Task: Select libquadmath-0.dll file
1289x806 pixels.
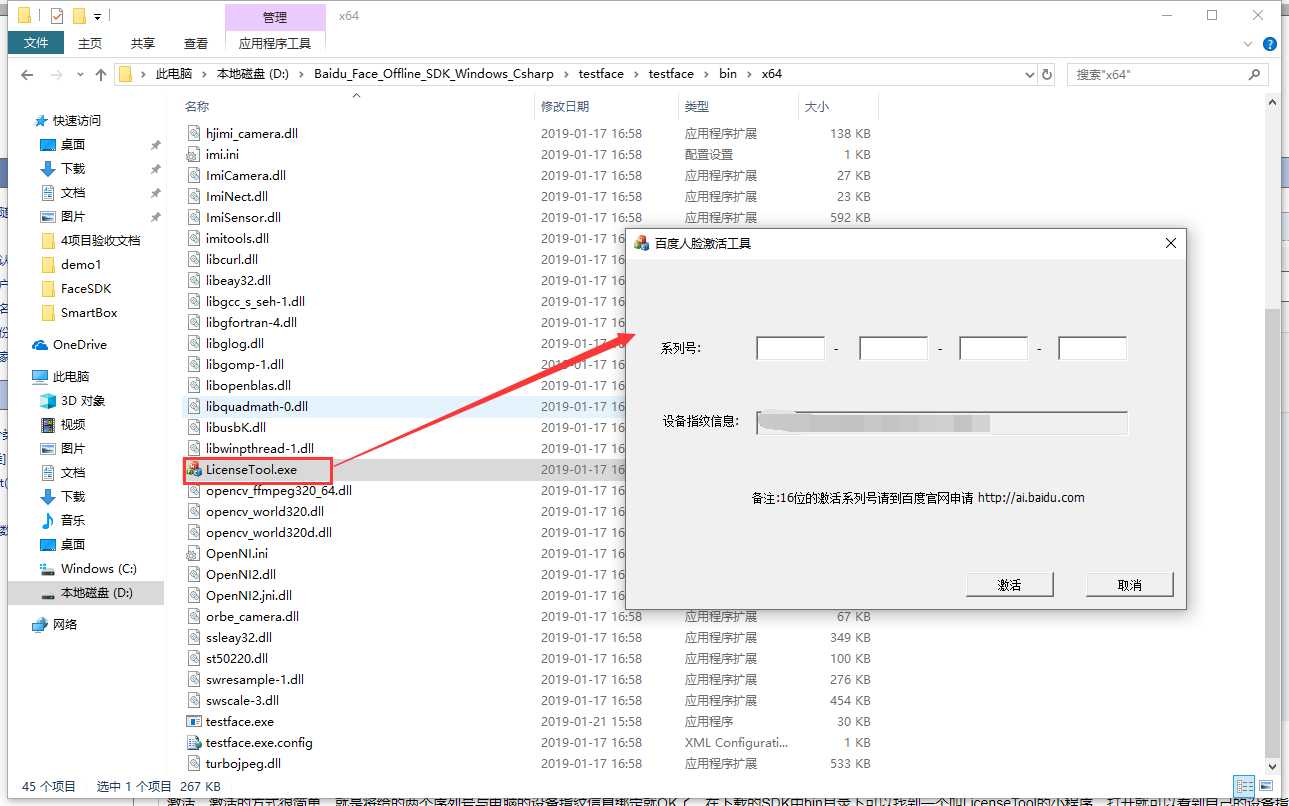Action: pos(257,406)
